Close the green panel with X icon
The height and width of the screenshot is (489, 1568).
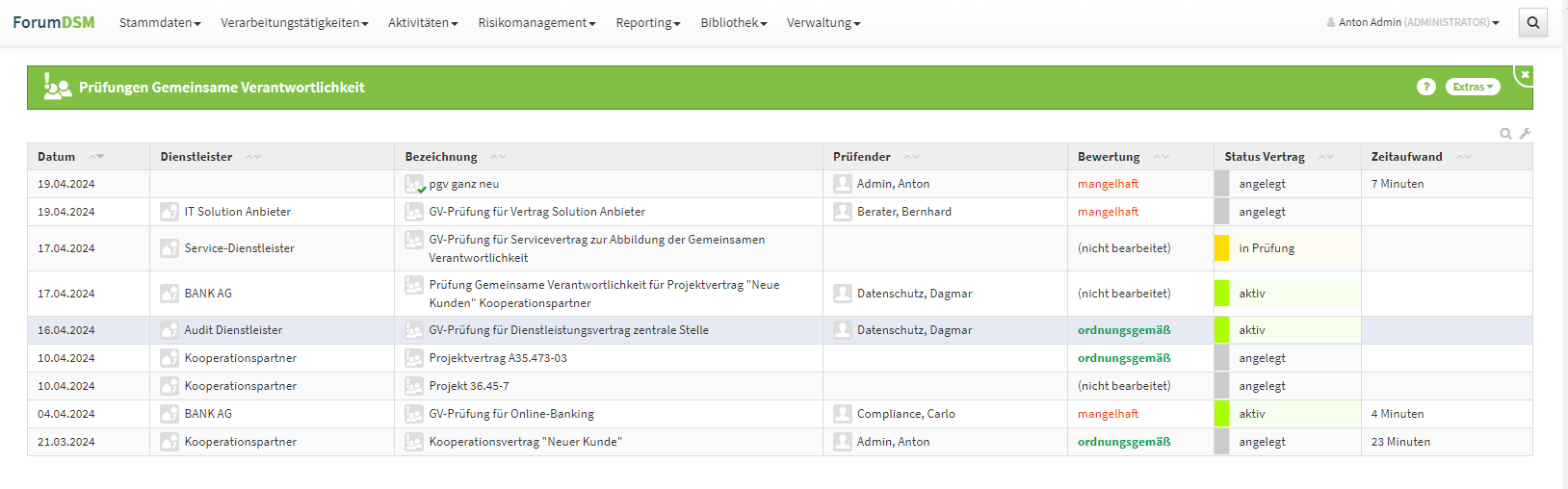1525,74
